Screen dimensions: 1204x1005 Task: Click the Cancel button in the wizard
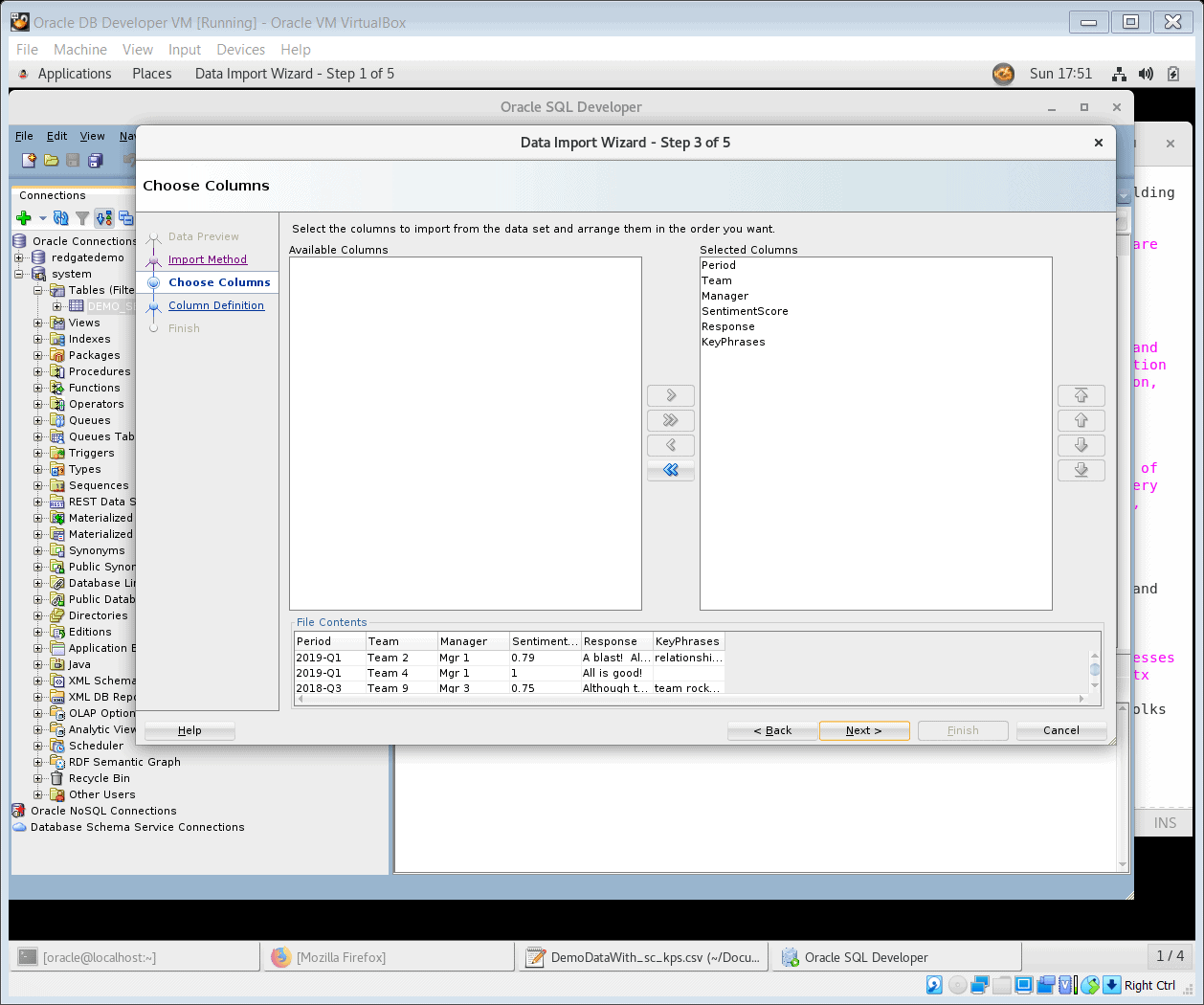(x=1061, y=730)
